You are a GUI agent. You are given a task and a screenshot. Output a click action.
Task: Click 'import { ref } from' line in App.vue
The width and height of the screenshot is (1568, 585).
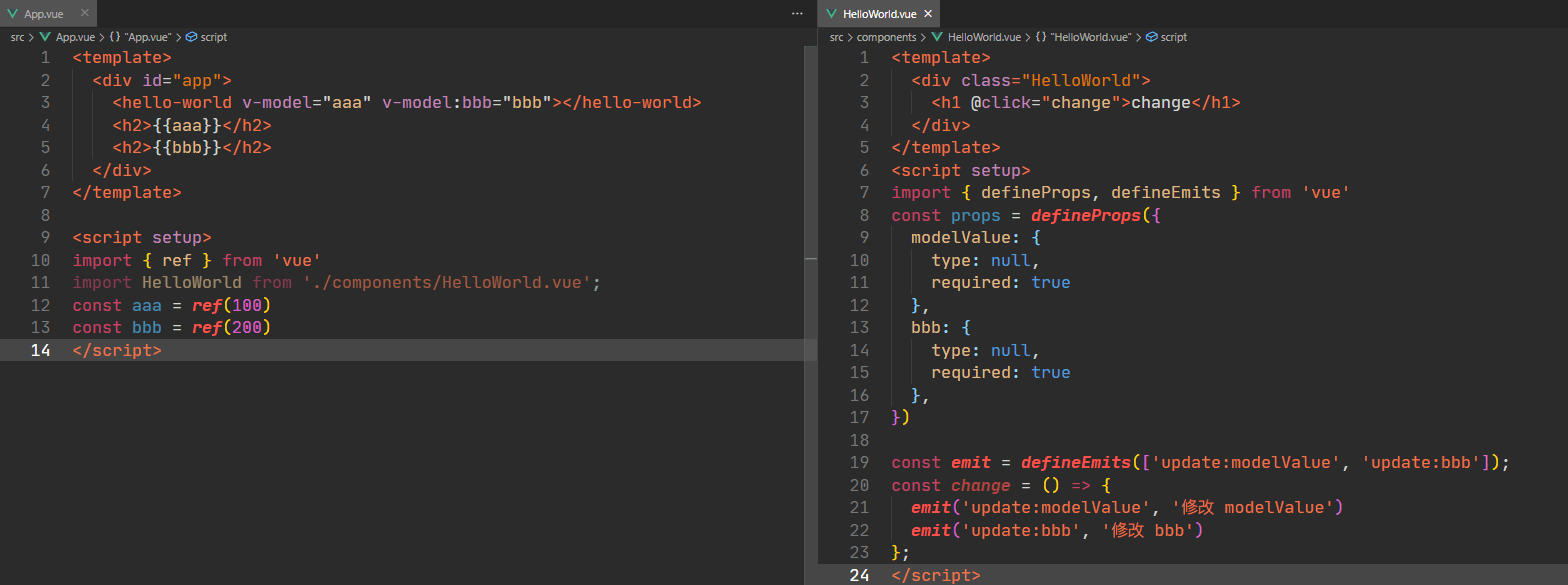(x=197, y=260)
